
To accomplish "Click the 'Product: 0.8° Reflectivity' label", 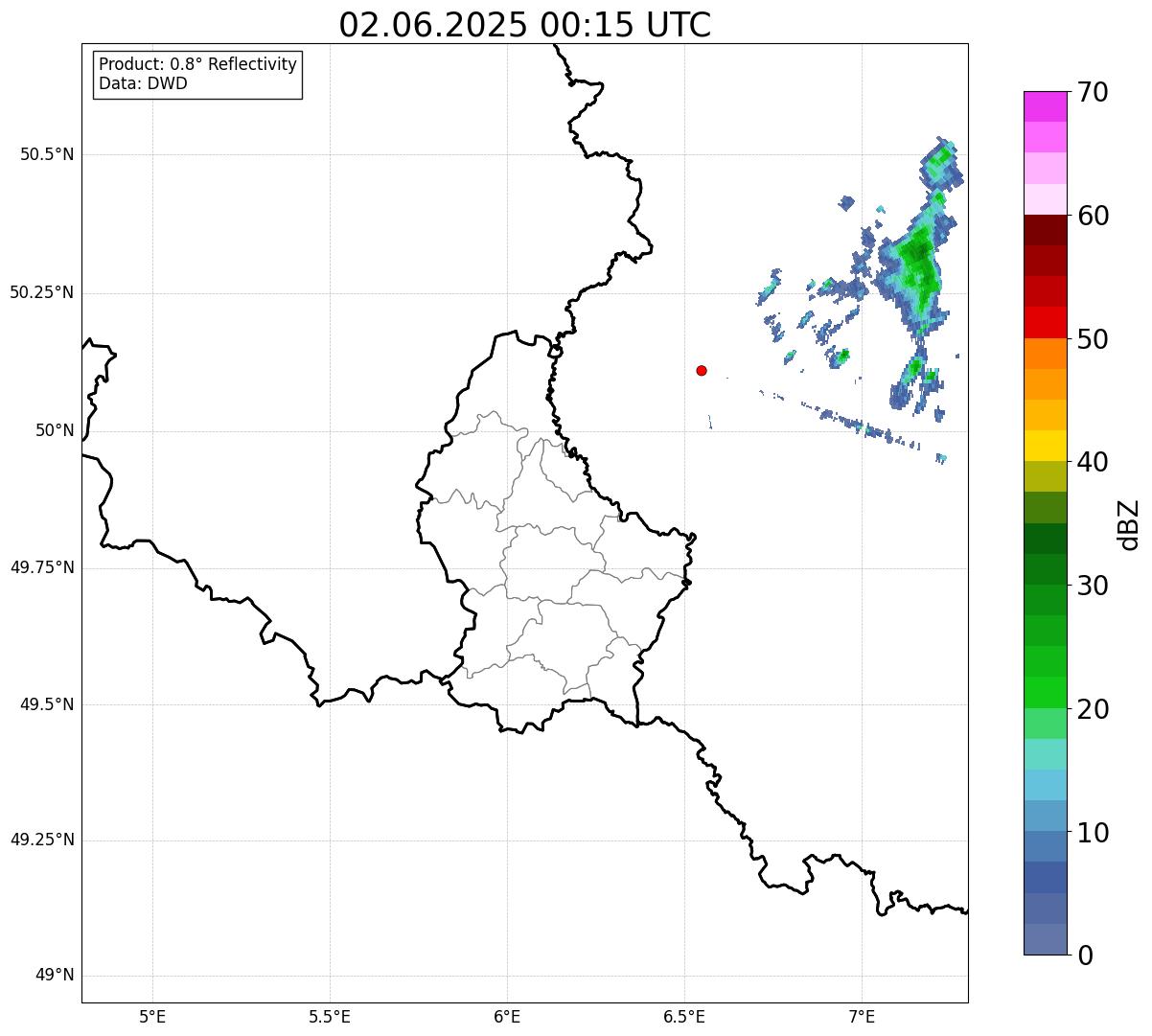I will click(x=198, y=64).
